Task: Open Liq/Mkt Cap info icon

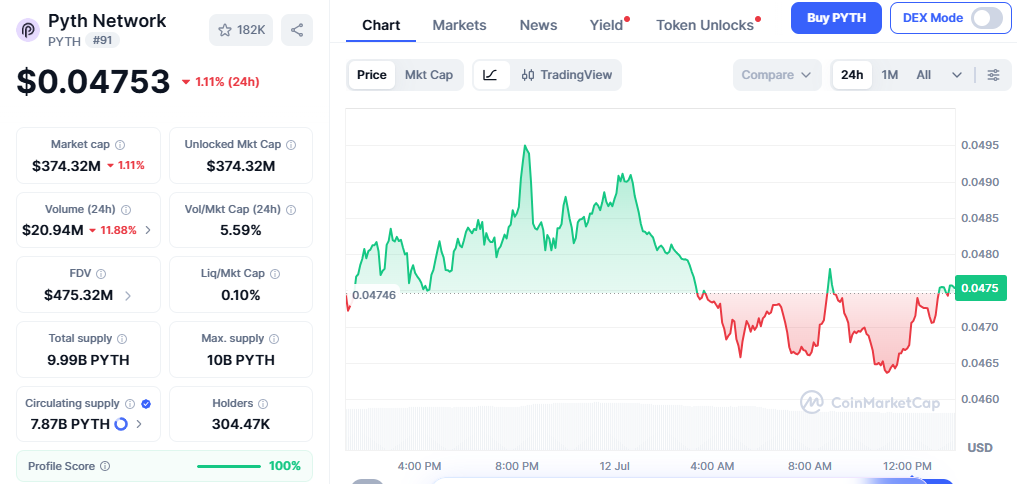Action: (x=275, y=274)
